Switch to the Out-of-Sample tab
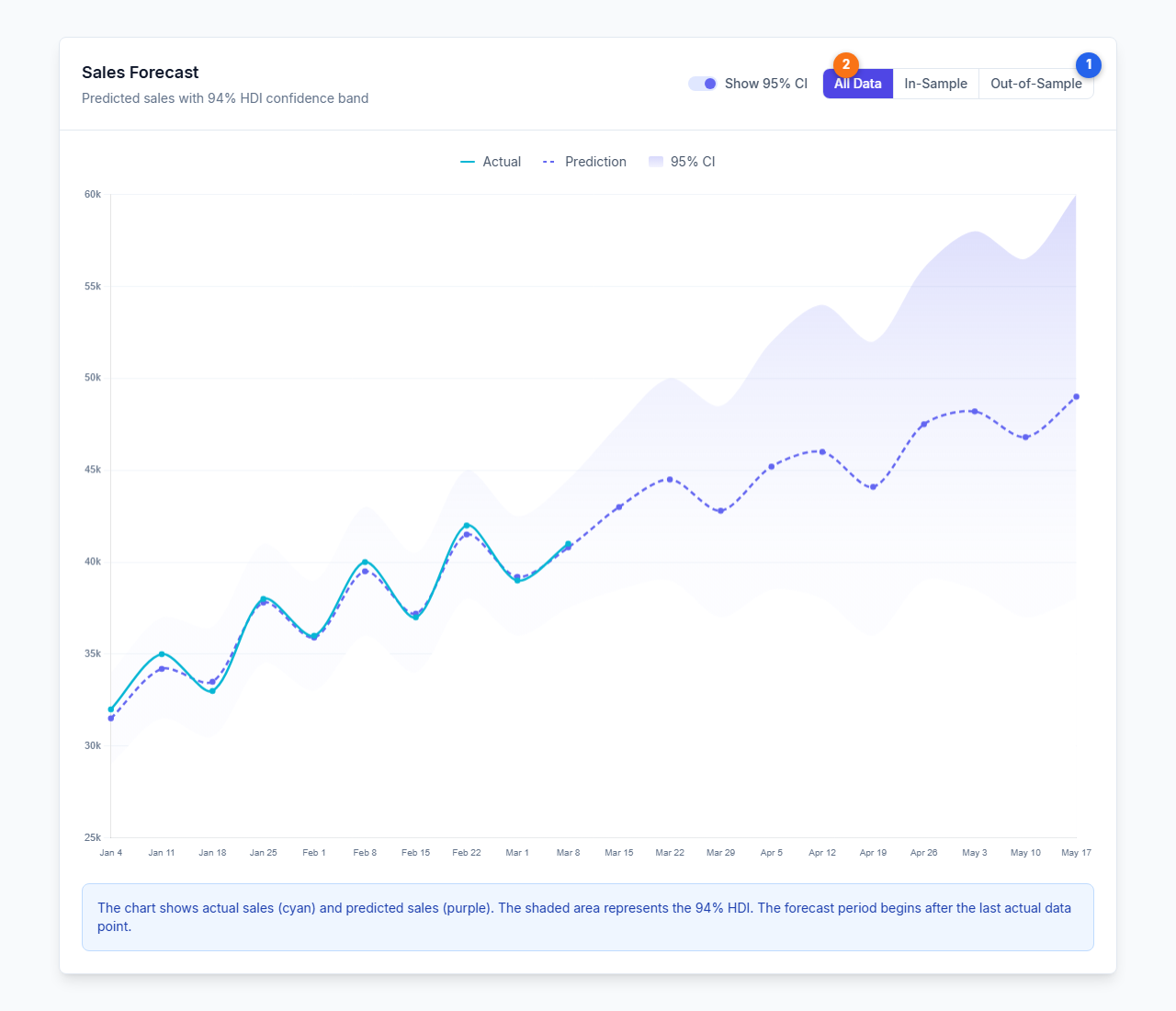1176x1011 pixels. (1036, 84)
